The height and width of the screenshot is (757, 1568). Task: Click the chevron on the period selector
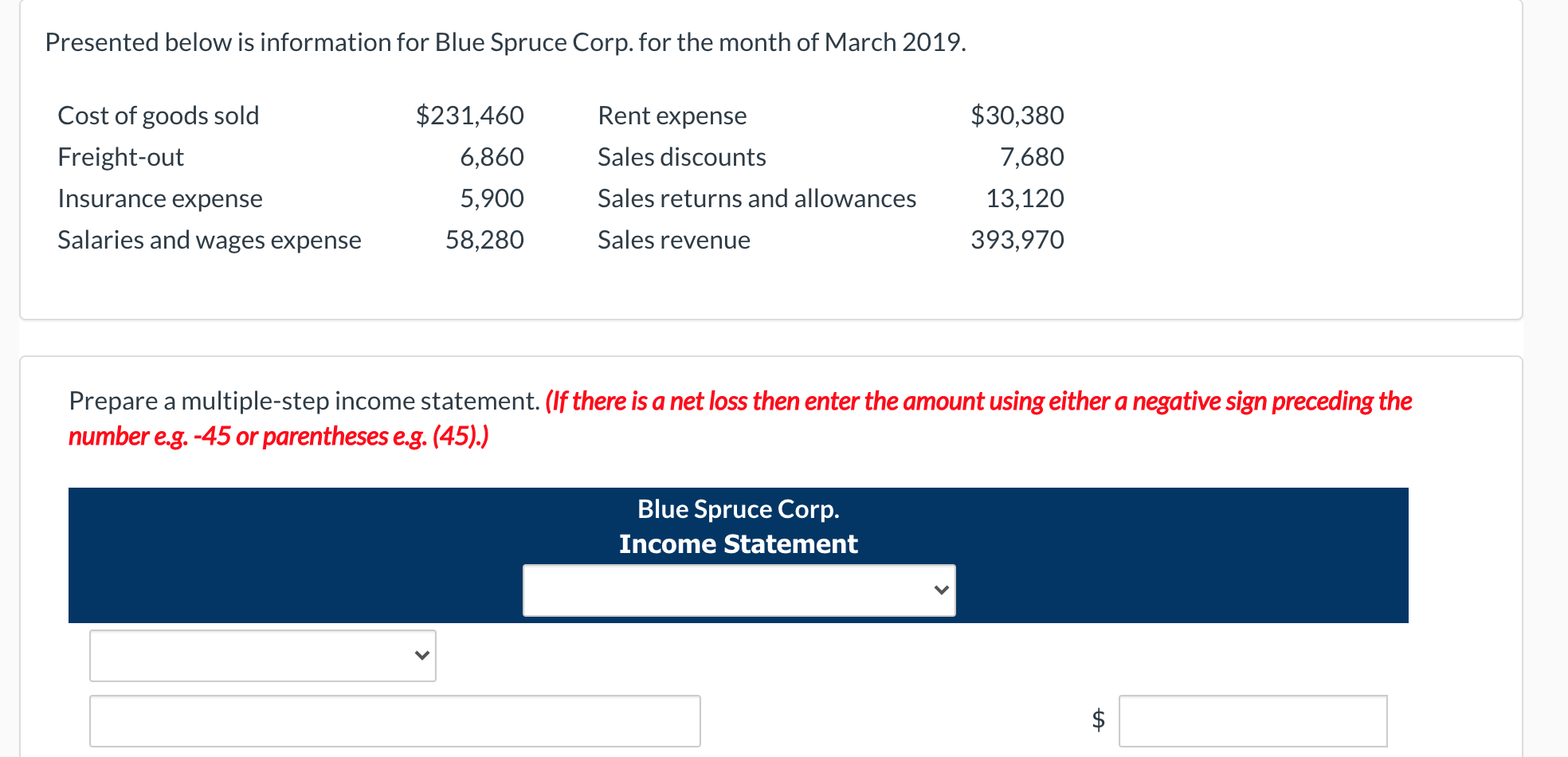click(x=939, y=590)
